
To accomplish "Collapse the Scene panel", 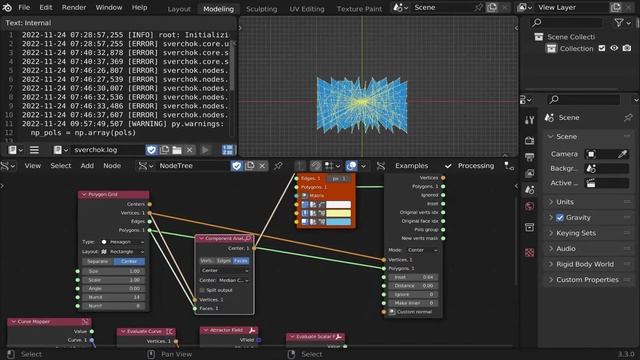I will pos(551,136).
